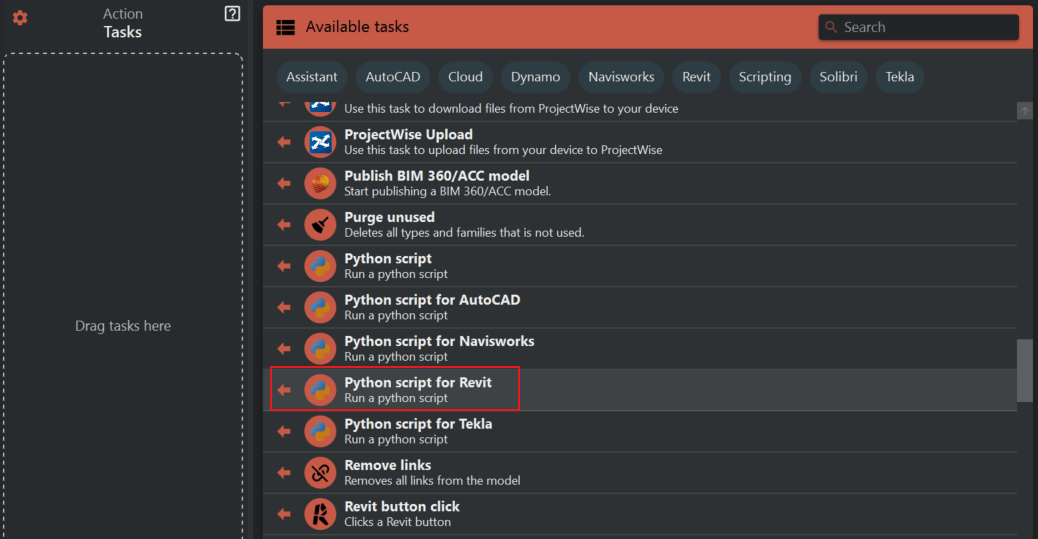Select the 'Revit button click' task title
Image resolution: width=1038 pixels, height=539 pixels.
pyautogui.click(x=402, y=507)
